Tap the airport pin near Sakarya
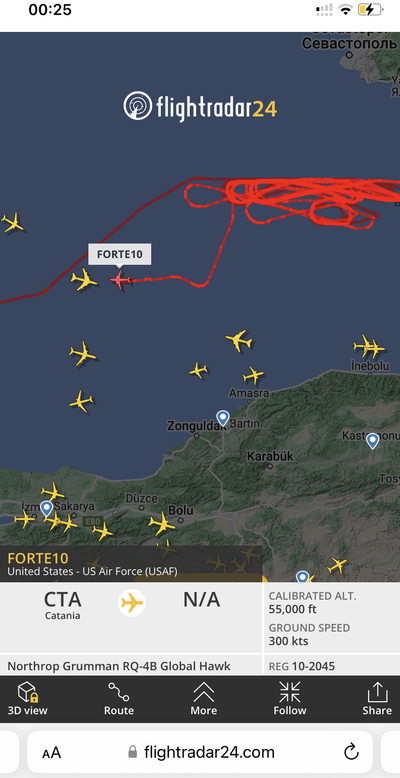The width and height of the screenshot is (400, 778). [x=47, y=509]
